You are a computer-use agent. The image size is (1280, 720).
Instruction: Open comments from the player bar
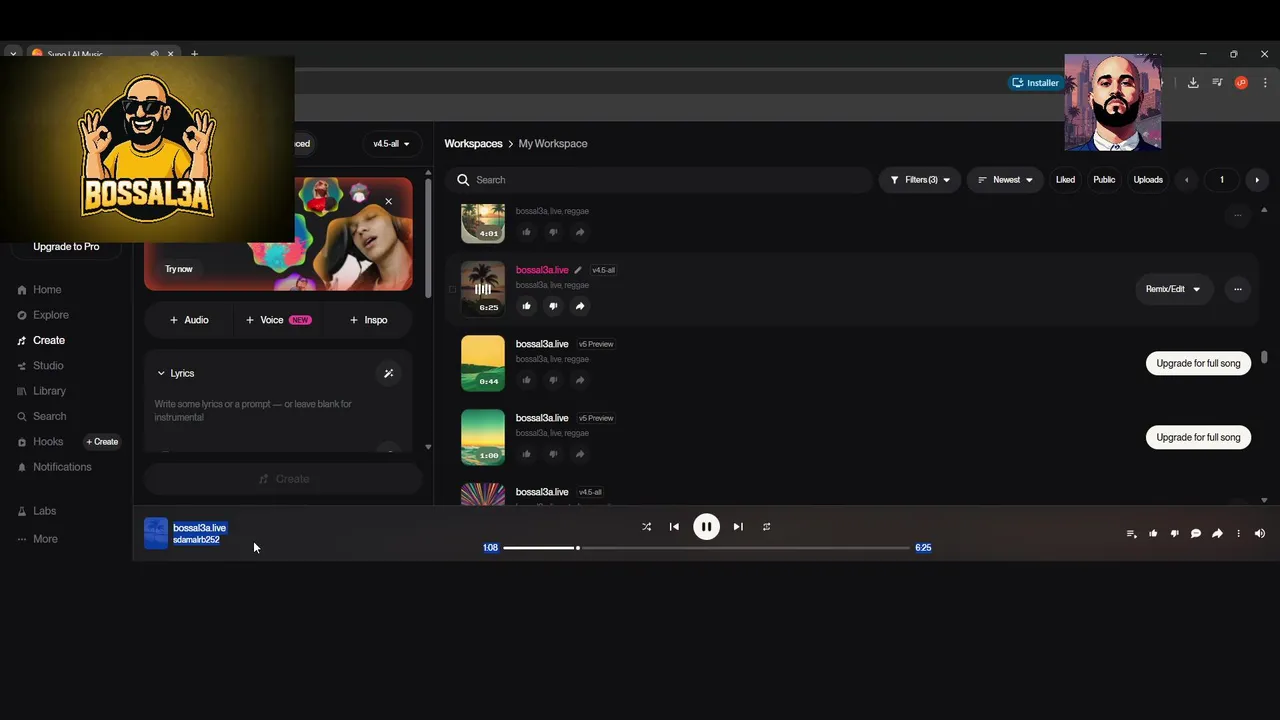pyautogui.click(x=1195, y=534)
